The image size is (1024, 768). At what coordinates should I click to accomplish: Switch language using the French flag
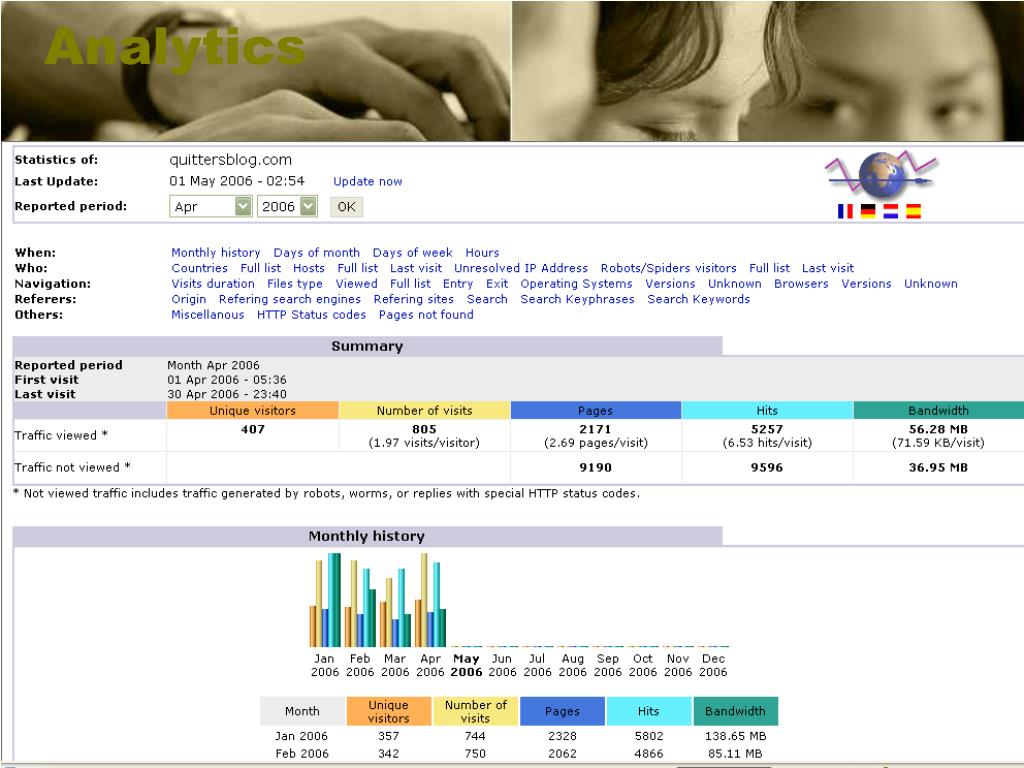coord(845,211)
